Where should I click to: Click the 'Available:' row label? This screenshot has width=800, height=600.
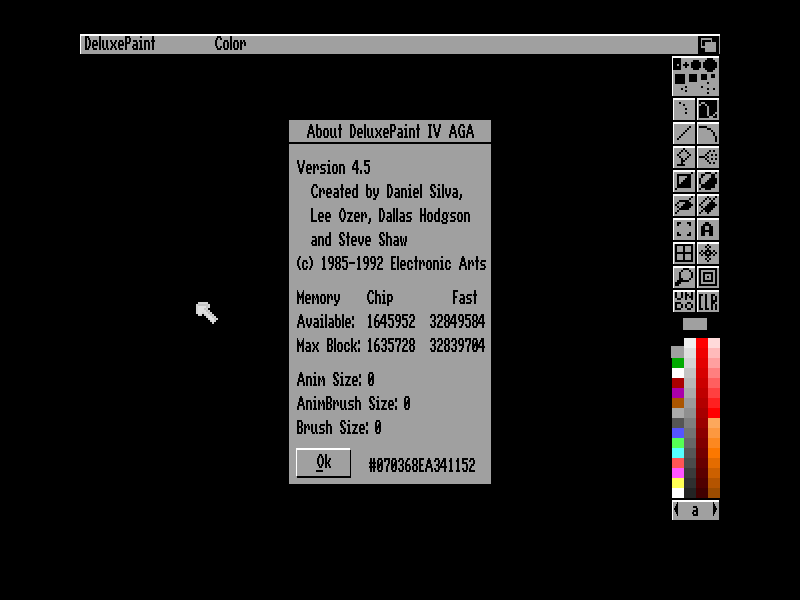point(326,321)
